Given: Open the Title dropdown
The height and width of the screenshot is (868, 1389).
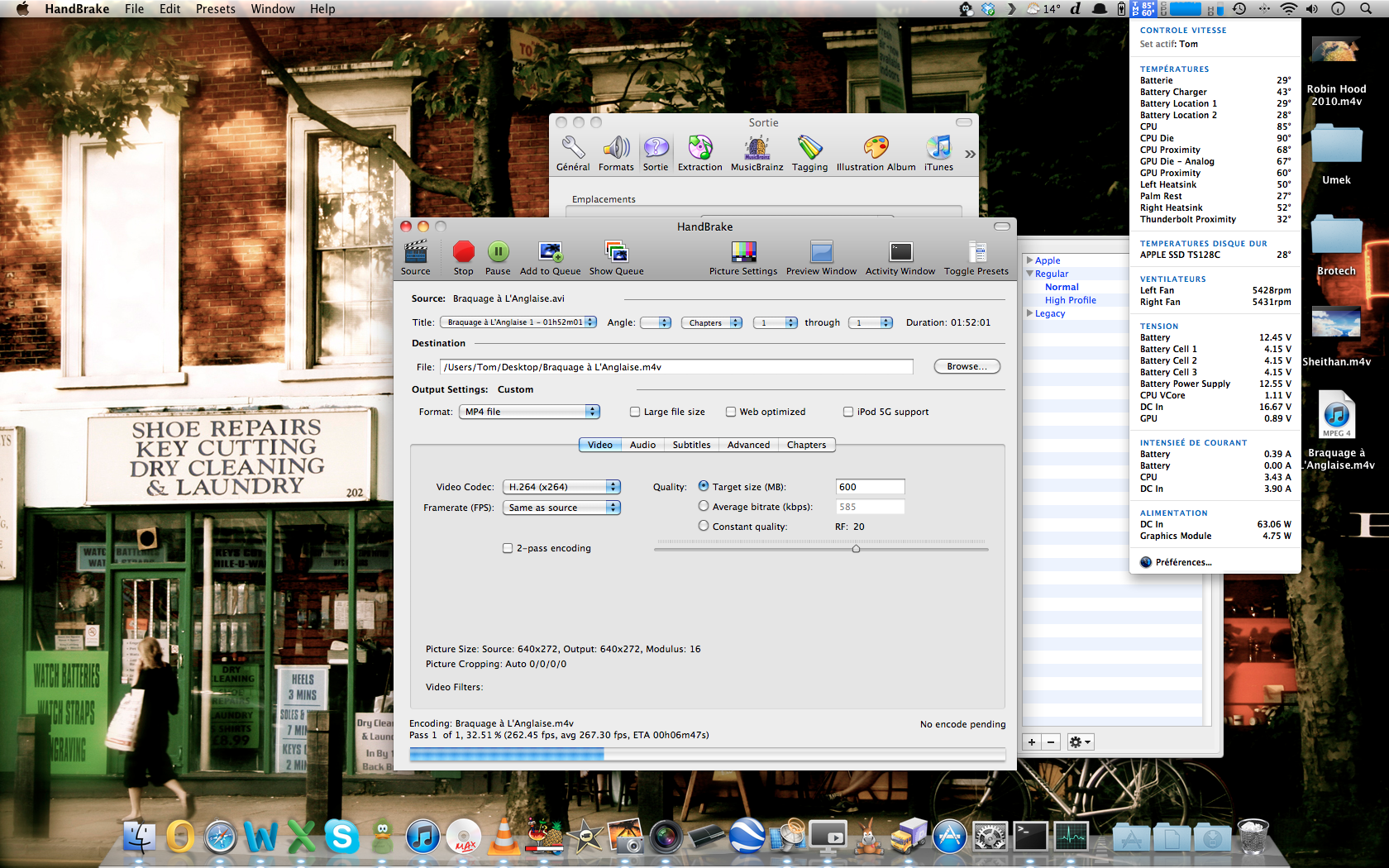Looking at the screenshot, I should [518, 322].
